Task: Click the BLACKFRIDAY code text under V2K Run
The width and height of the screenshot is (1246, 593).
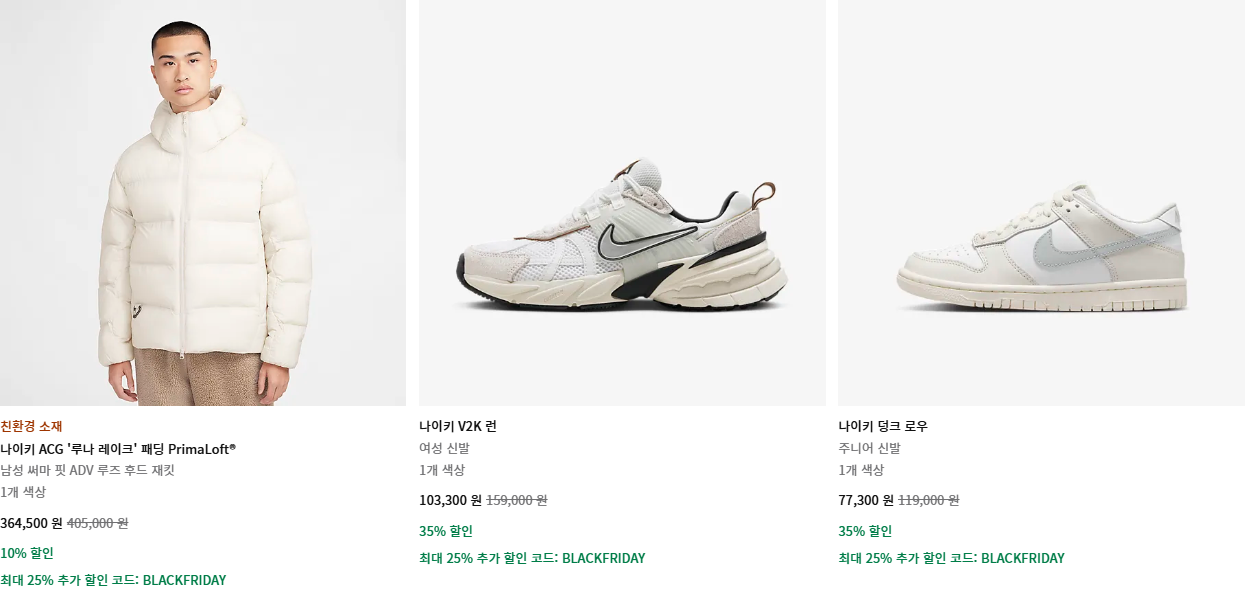Action: coord(603,558)
